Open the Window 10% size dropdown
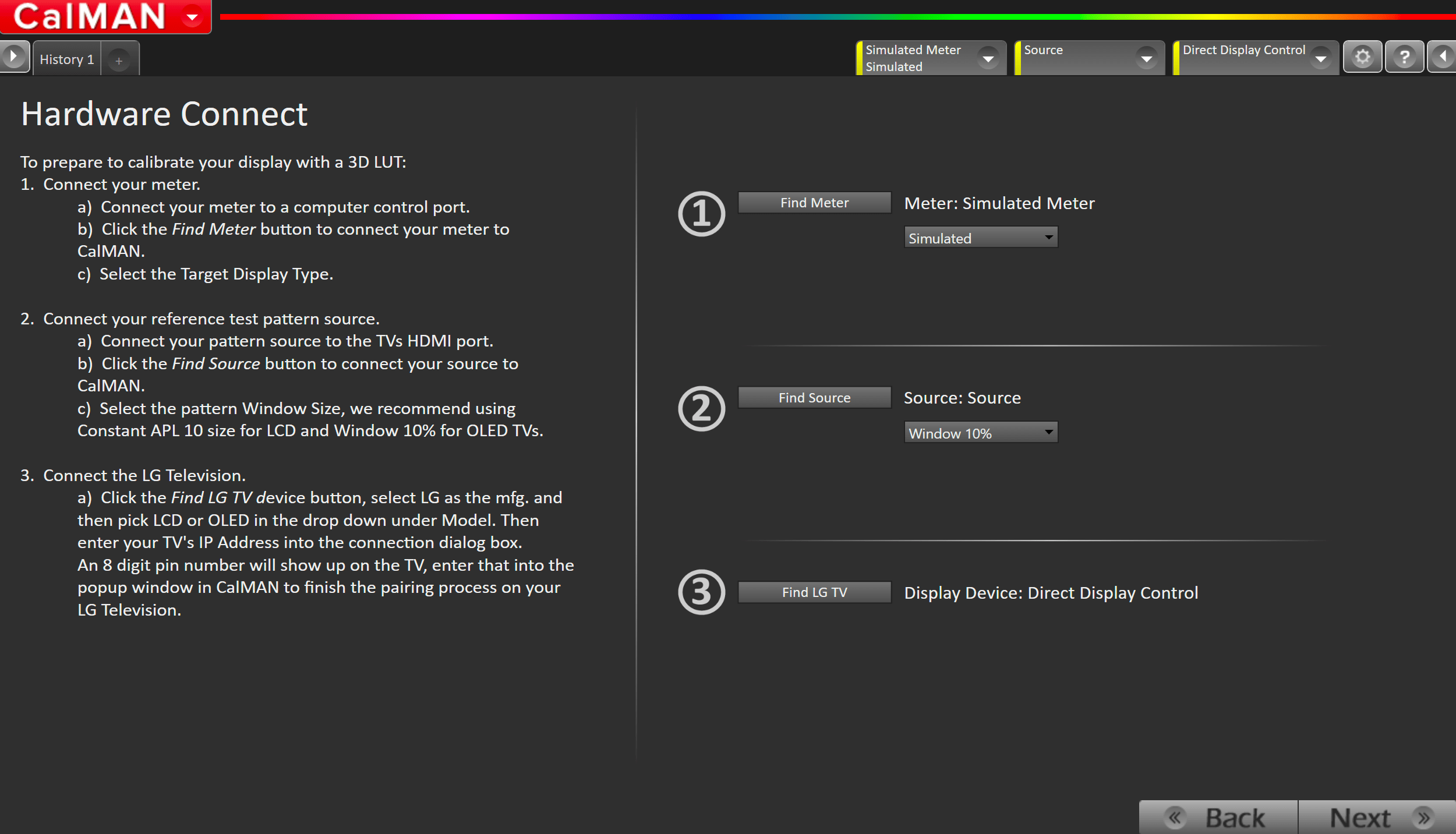Image resolution: width=1456 pixels, height=834 pixels. [x=981, y=433]
